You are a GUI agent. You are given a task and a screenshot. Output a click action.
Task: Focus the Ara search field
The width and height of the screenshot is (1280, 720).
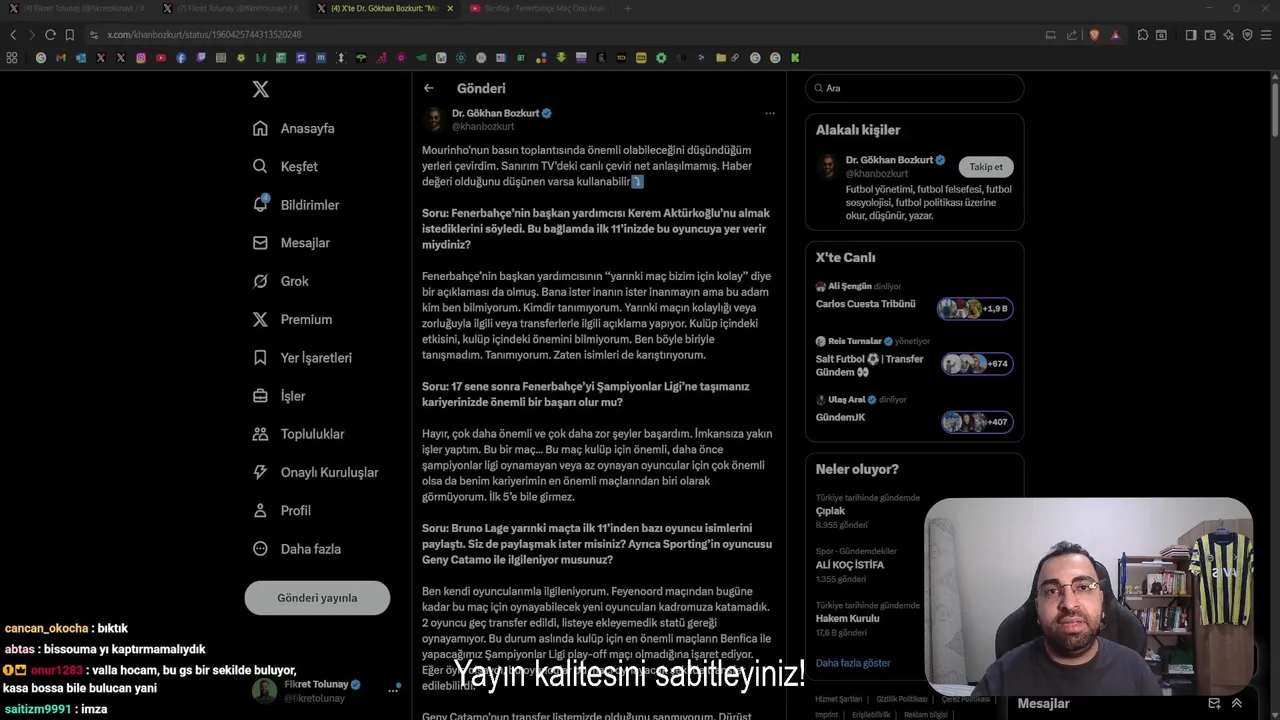(915, 88)
